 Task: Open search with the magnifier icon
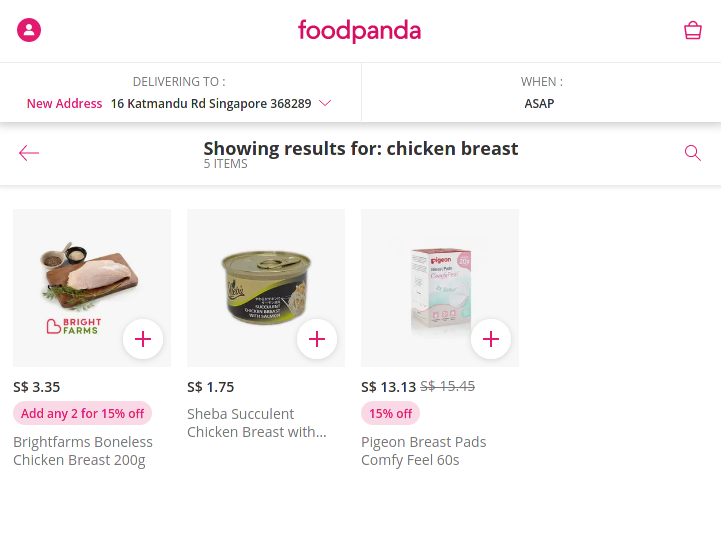point(692,153)
